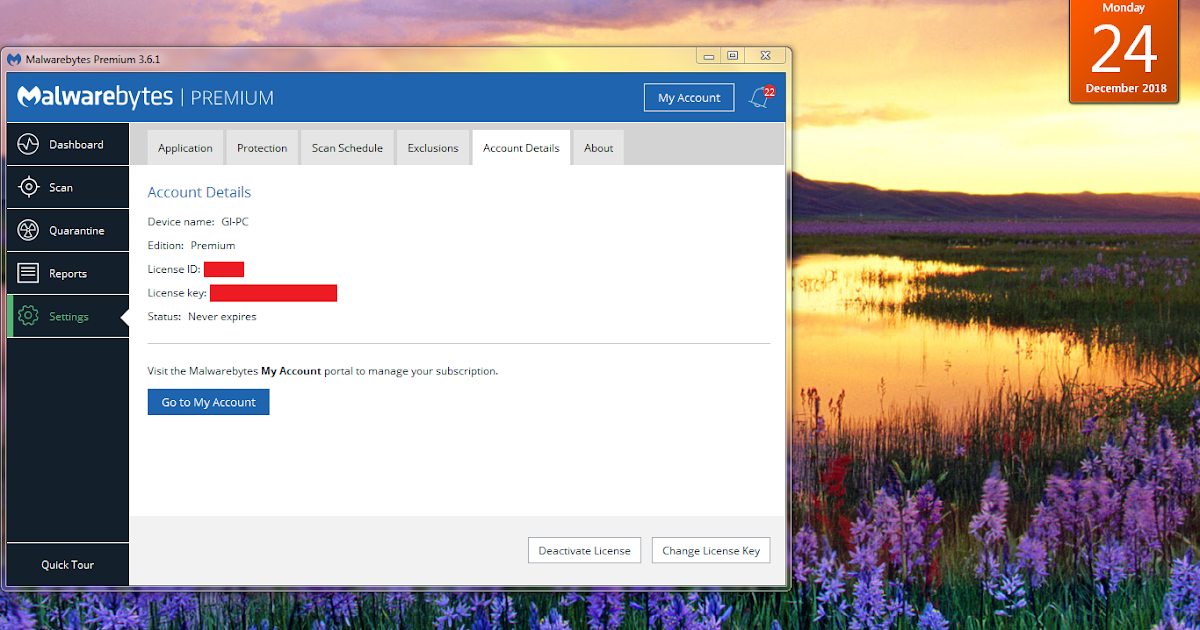This screenshot has height=630, width=1200.
Task: Start the Quick Tour
Action: click(x=67, y=564)
